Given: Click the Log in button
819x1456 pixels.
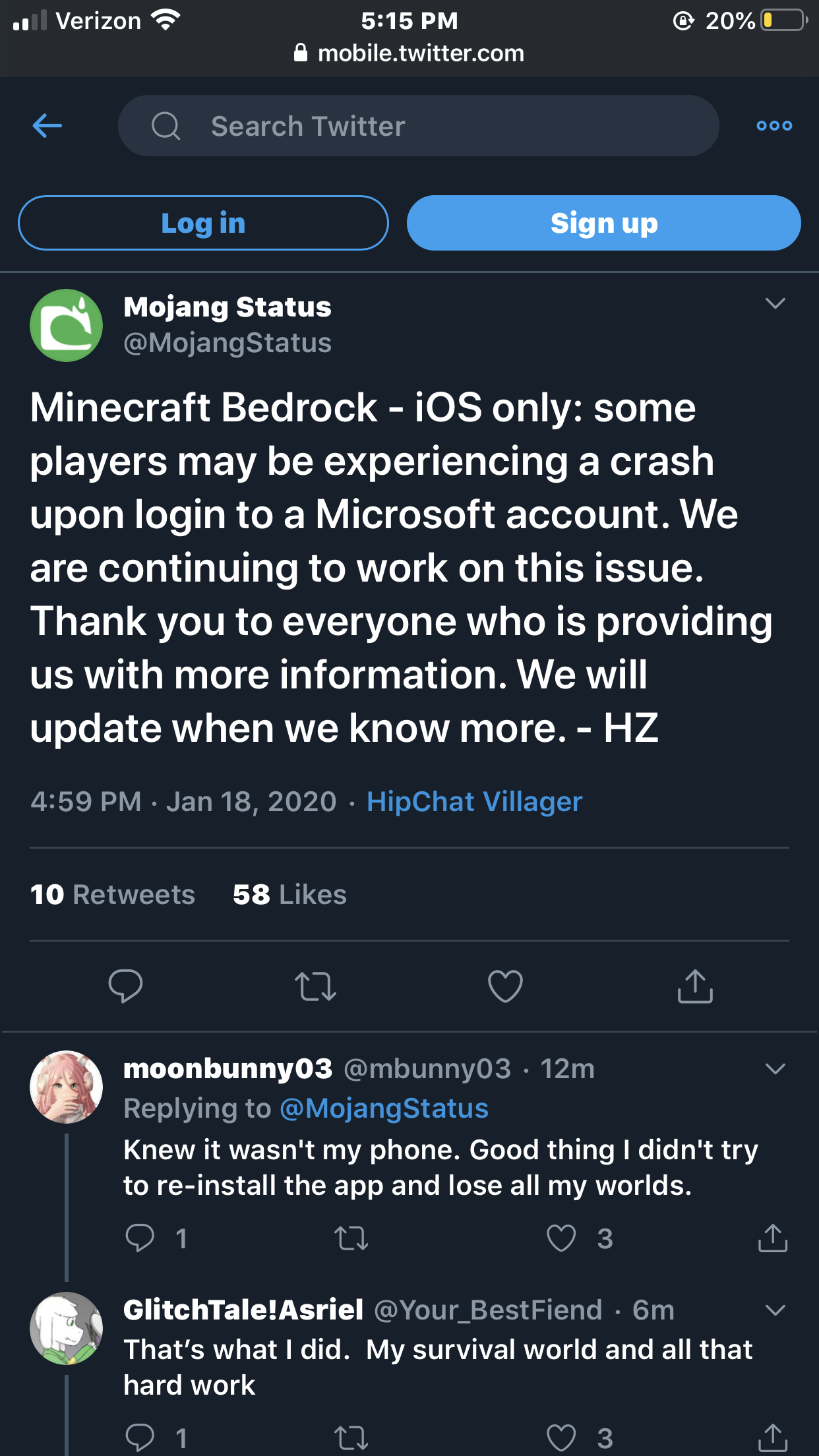Looking at the screenshot, I should point(203,223).
